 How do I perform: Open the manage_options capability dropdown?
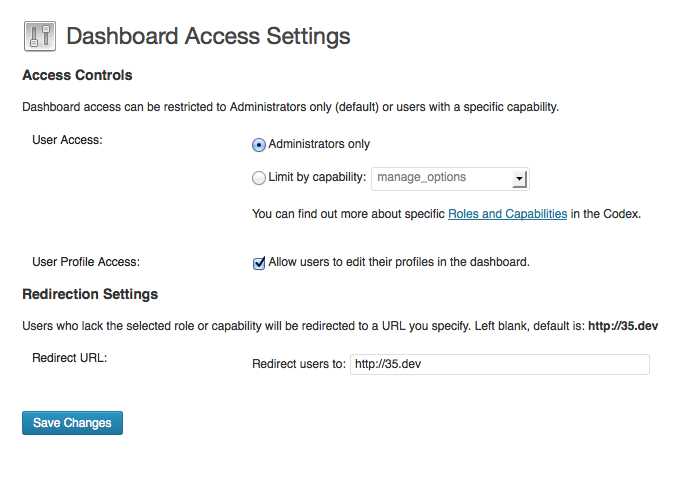tap(450, 179)
